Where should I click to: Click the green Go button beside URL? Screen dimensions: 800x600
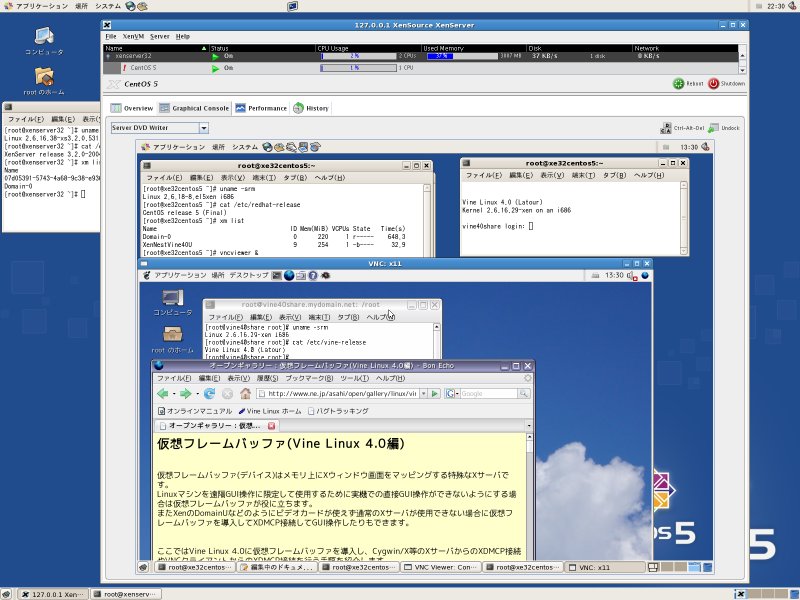click(x=434, y=393)
